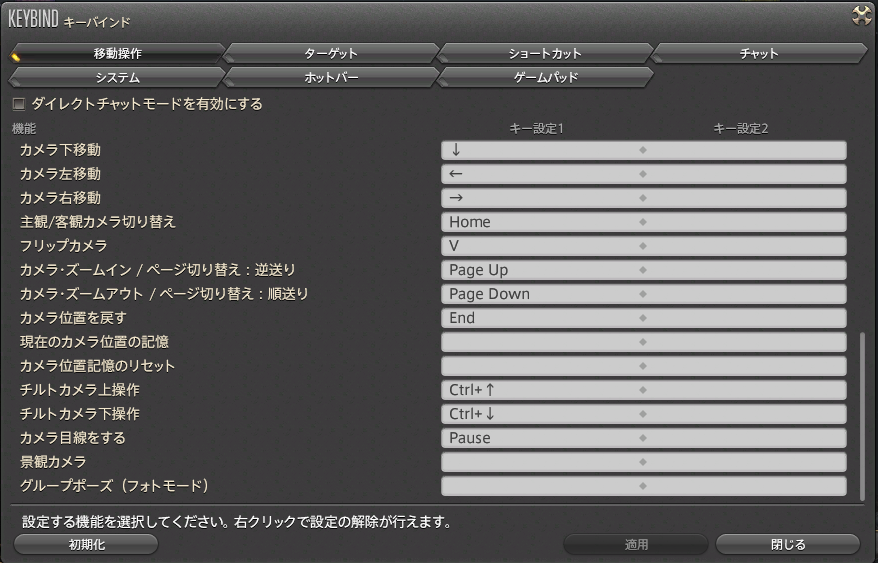Select key setting 2 for 現在のカメラ位置の記憶
The height and width of the screenshot is (563, 878).
coord(745,342)
